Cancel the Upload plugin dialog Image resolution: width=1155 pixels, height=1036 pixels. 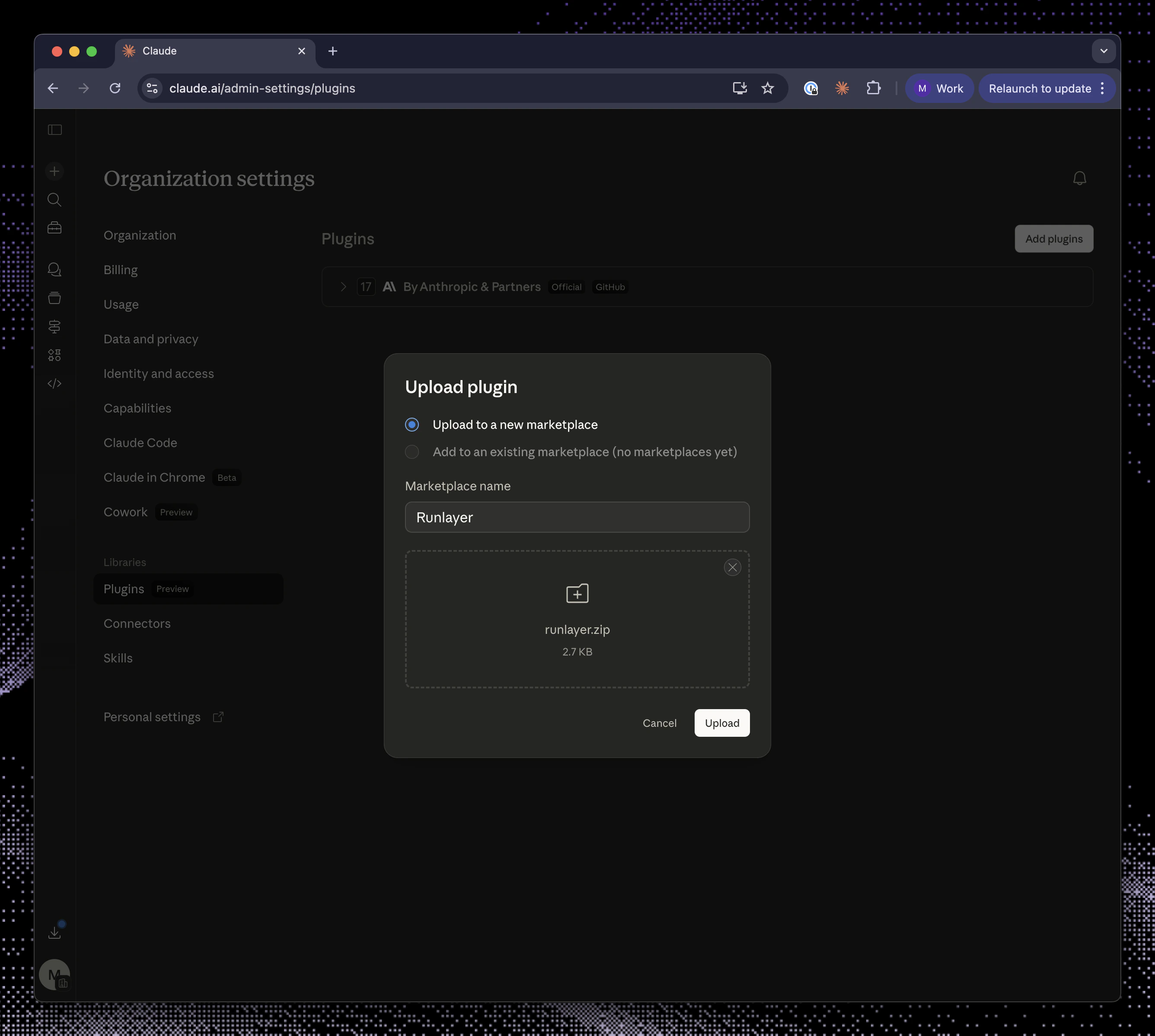click(x=660, y=723)
